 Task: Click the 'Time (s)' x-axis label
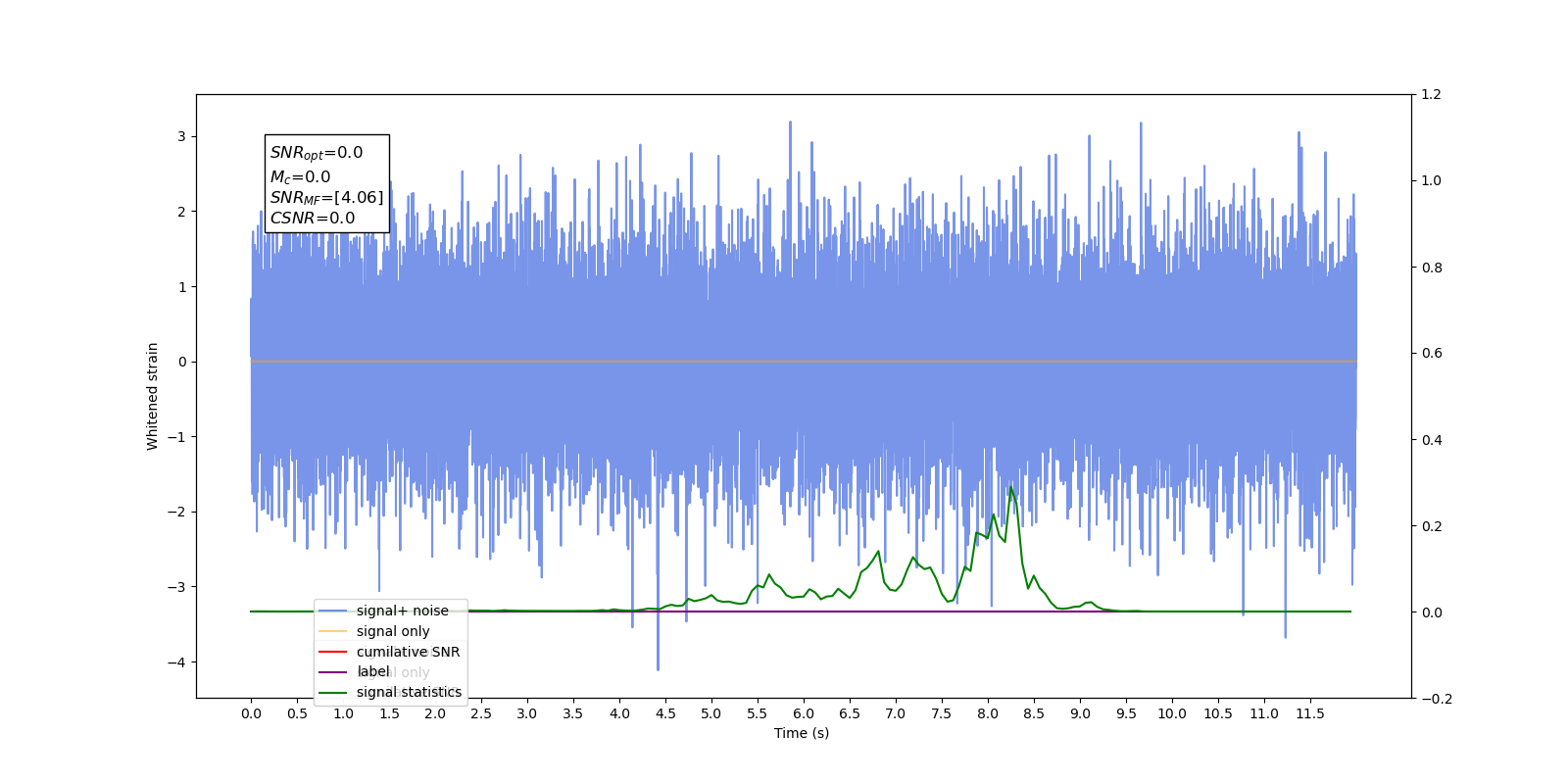pyautogui.click(x=802, y=733)
